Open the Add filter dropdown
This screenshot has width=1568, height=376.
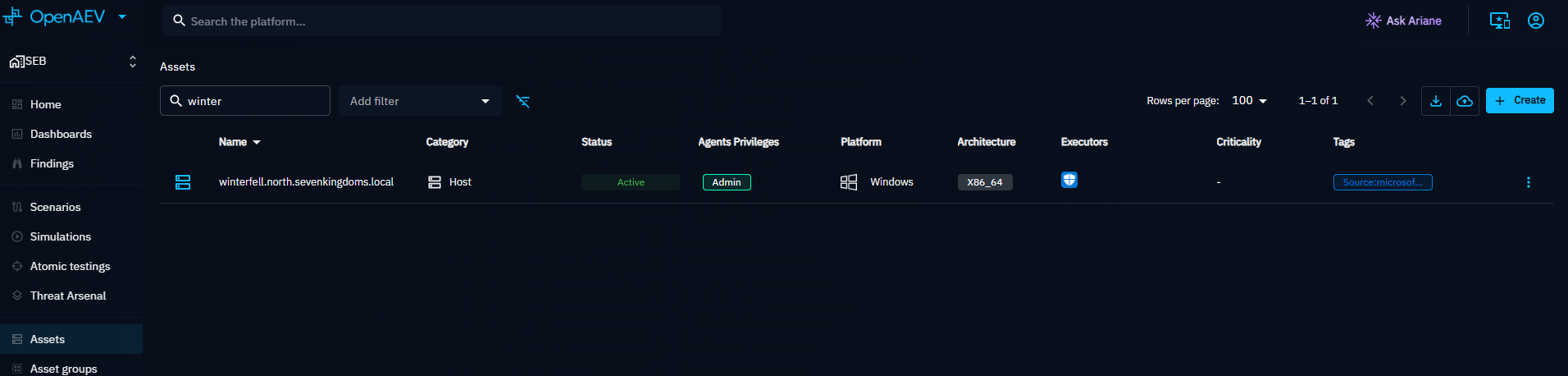[x=420, y=101]
